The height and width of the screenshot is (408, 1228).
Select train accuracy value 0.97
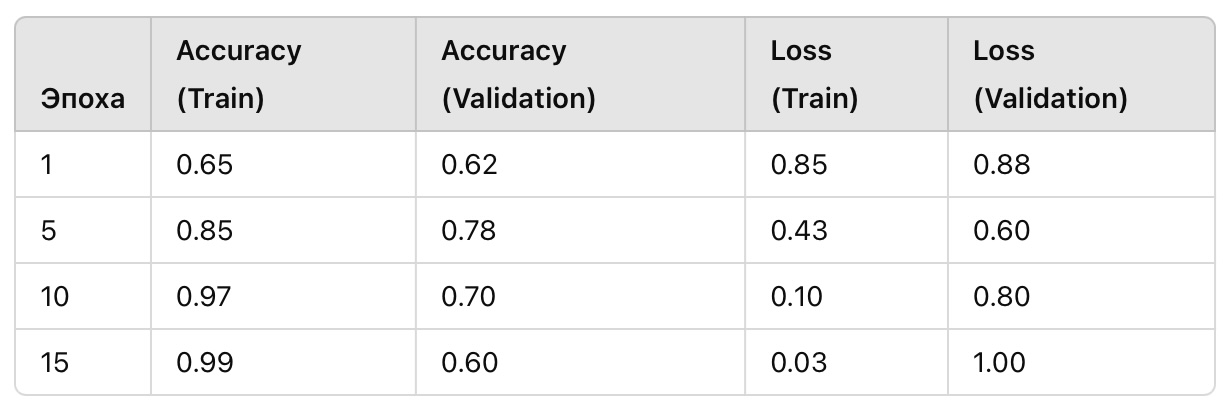[204, 296]
